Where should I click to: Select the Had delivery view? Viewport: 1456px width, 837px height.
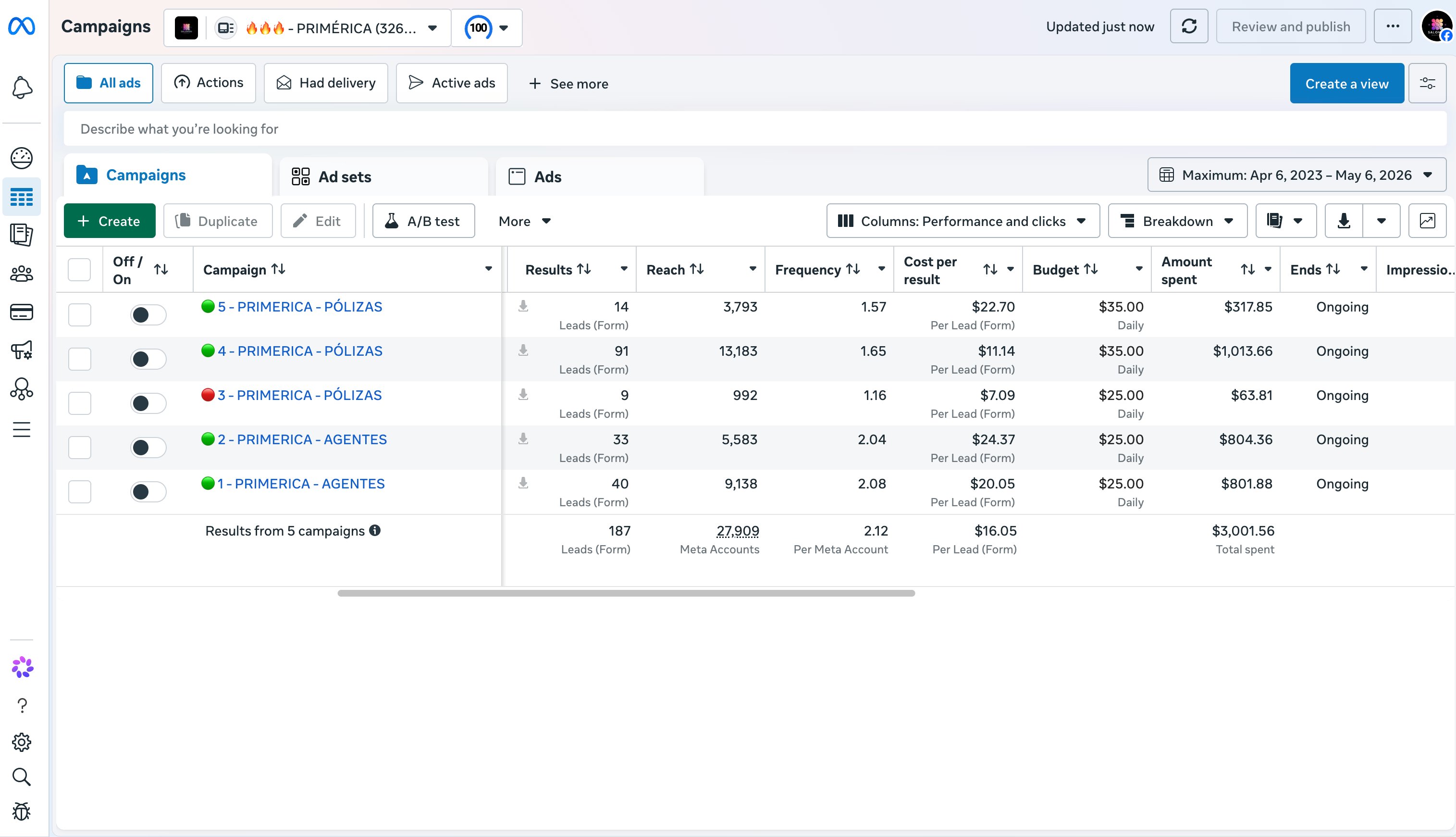click(x=326, y=83)
